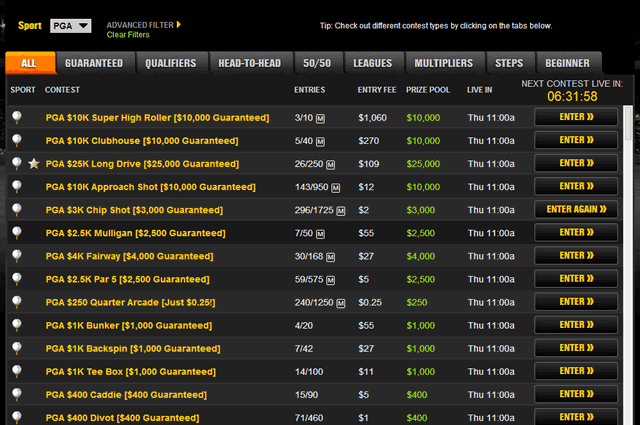The image size is (640, 425).
Task: Open PGA $1K Backspin contest link
Action: point(133,349)
